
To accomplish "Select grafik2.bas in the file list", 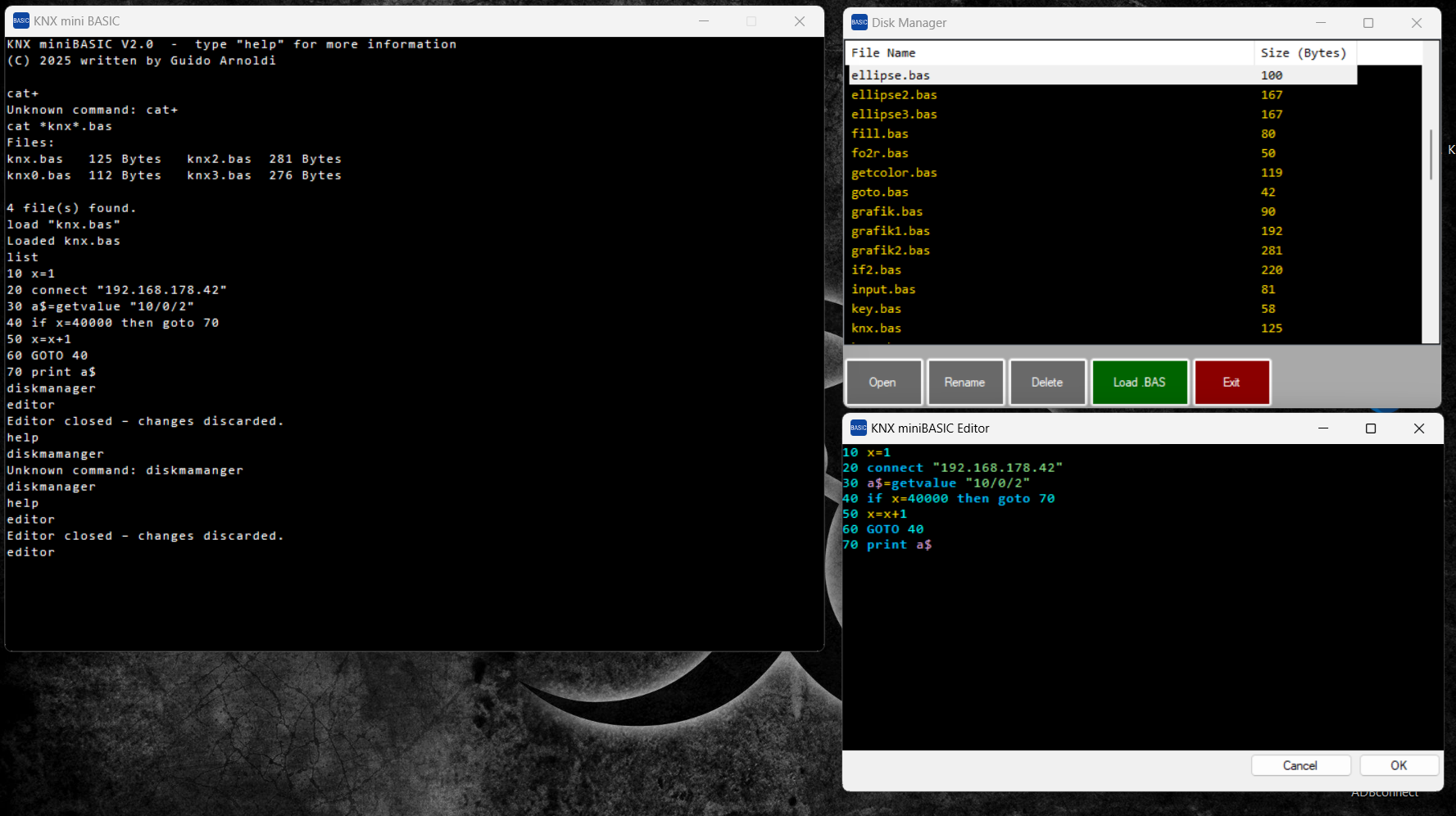I will click(x=890, y=250).
